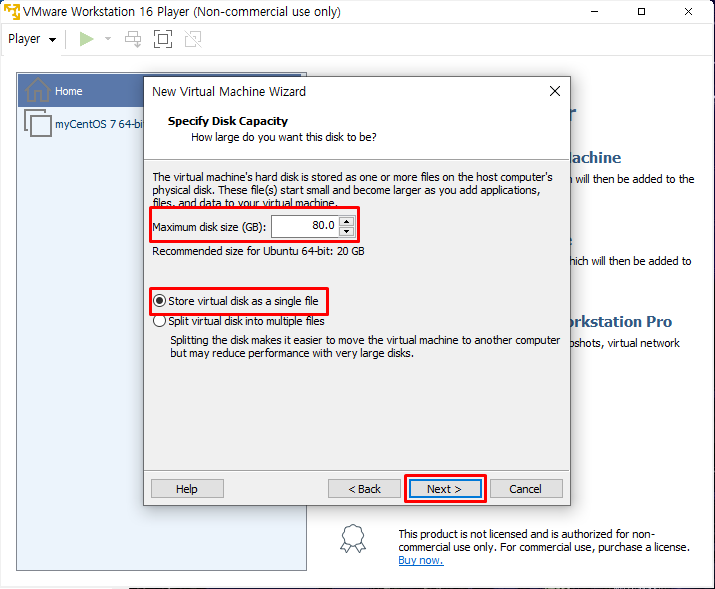Click the VMware Workstation title bar logo
Screen dimensions: 715x589
(x=12, y=11)
